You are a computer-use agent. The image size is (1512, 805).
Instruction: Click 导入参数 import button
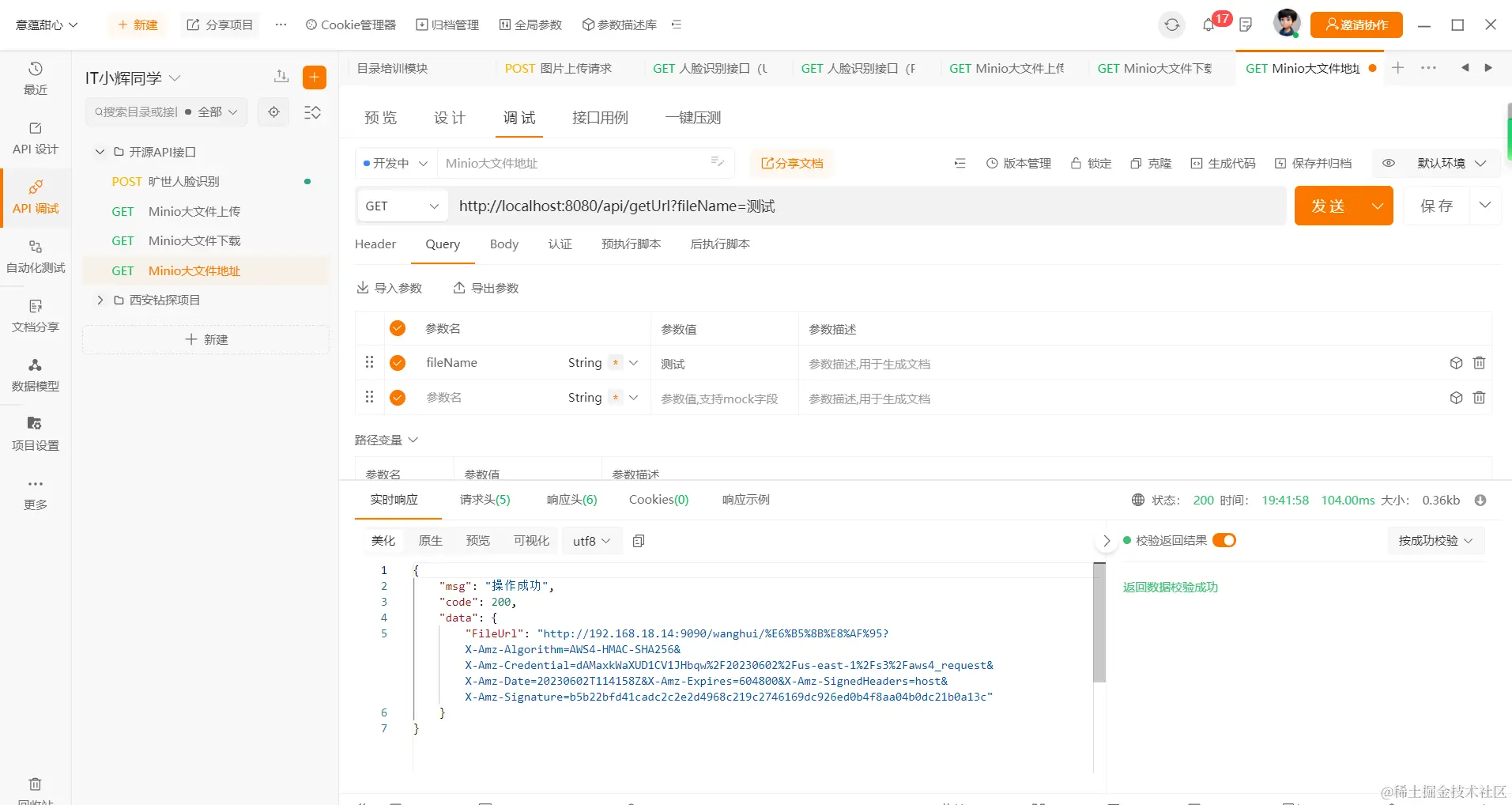pos(389,288)
